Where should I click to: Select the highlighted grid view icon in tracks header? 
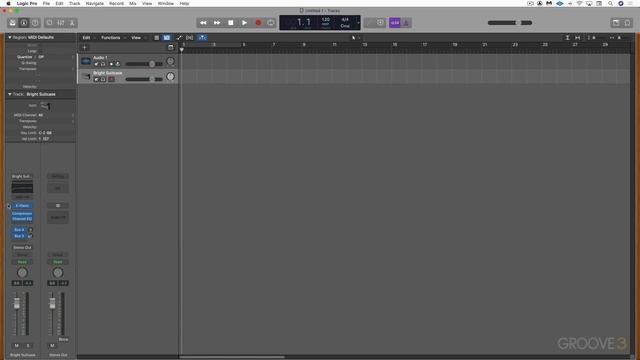point(167,38)
